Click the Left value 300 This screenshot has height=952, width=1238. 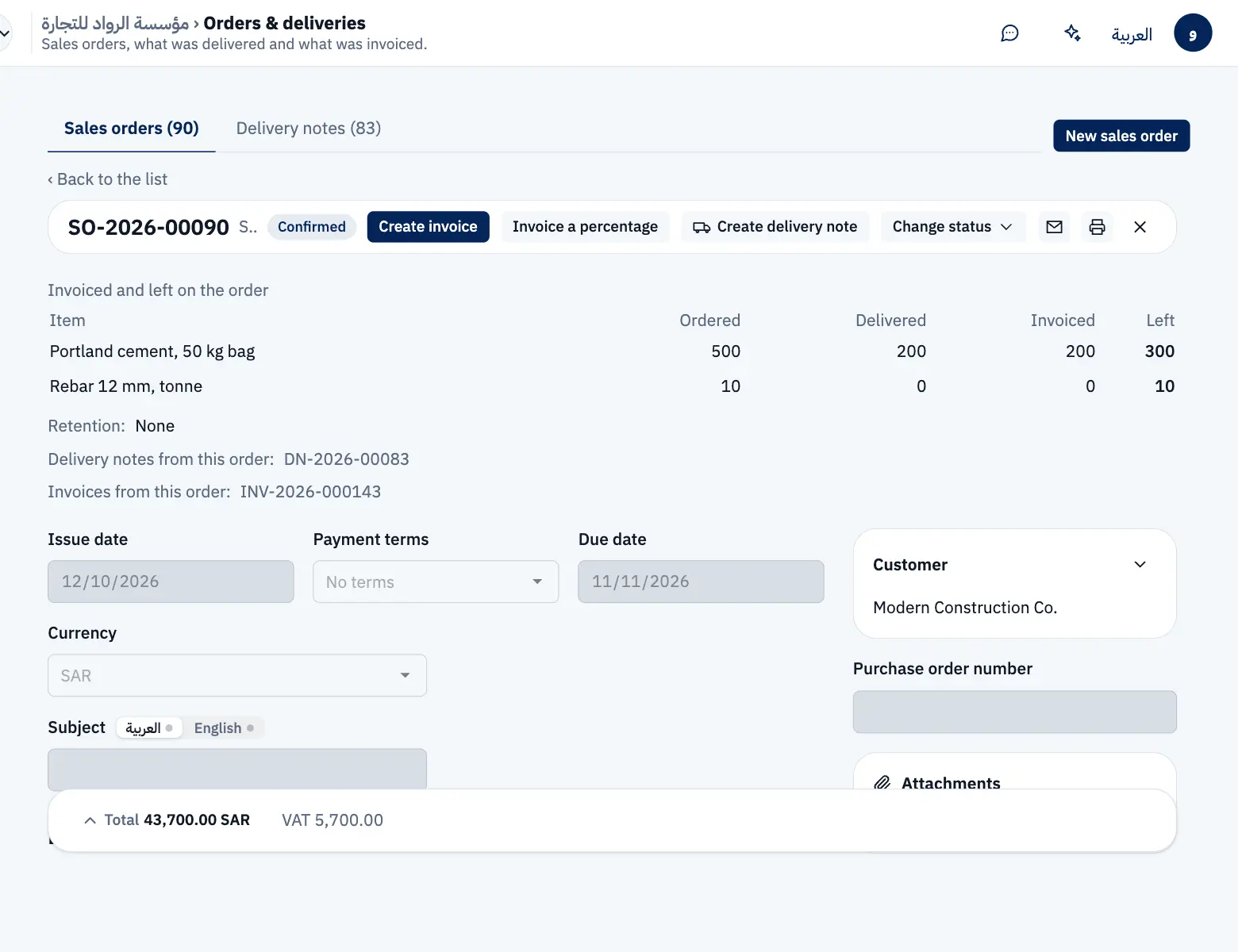(1159, 351)
